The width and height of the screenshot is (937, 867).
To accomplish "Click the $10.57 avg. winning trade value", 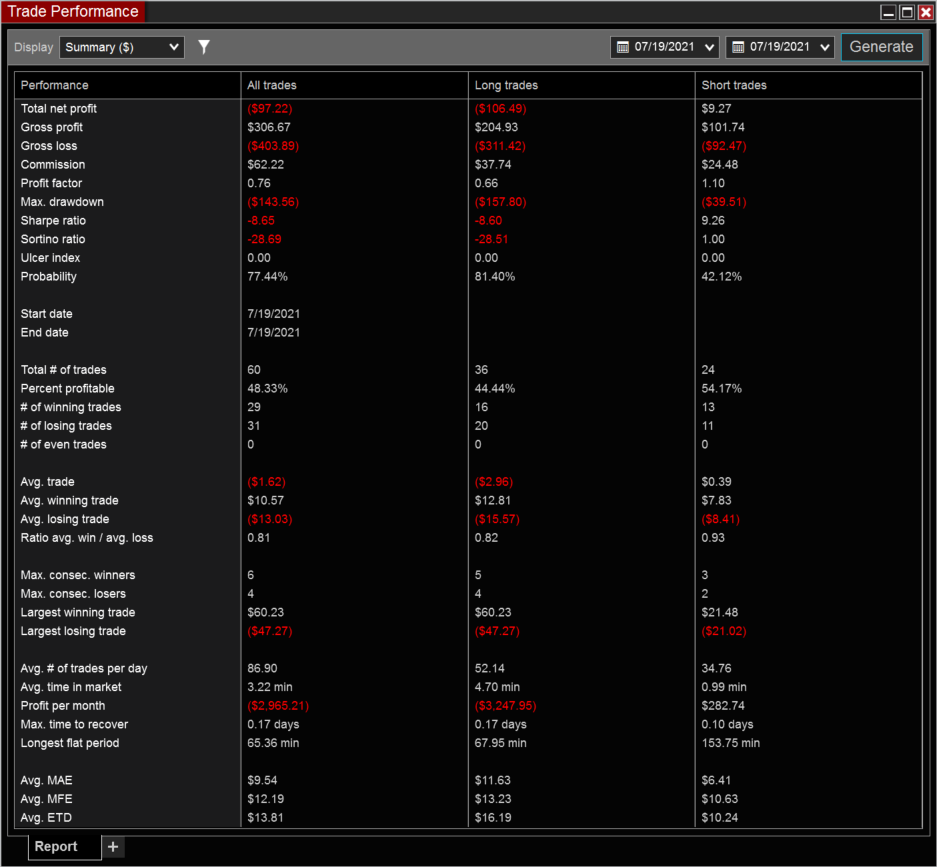I will pos(265,500).
